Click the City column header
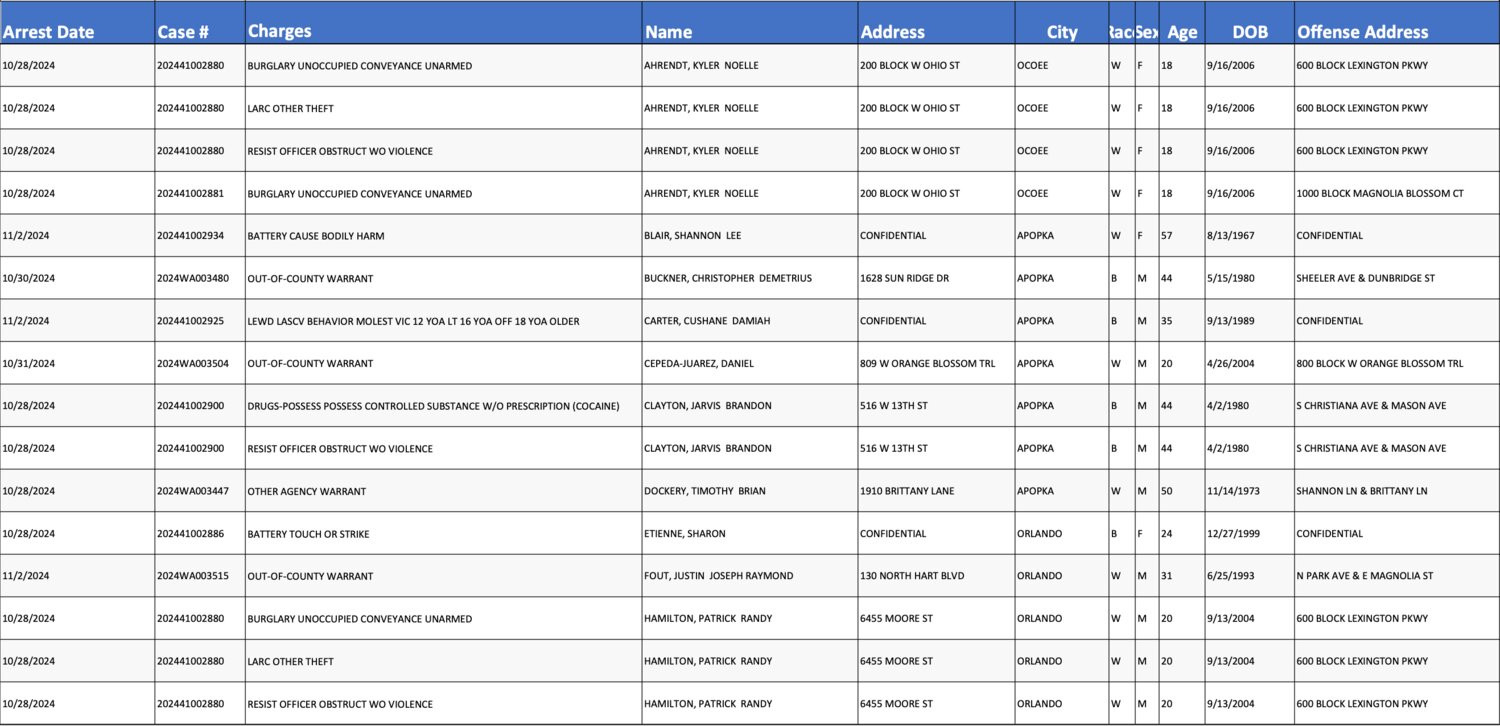 1061,23
